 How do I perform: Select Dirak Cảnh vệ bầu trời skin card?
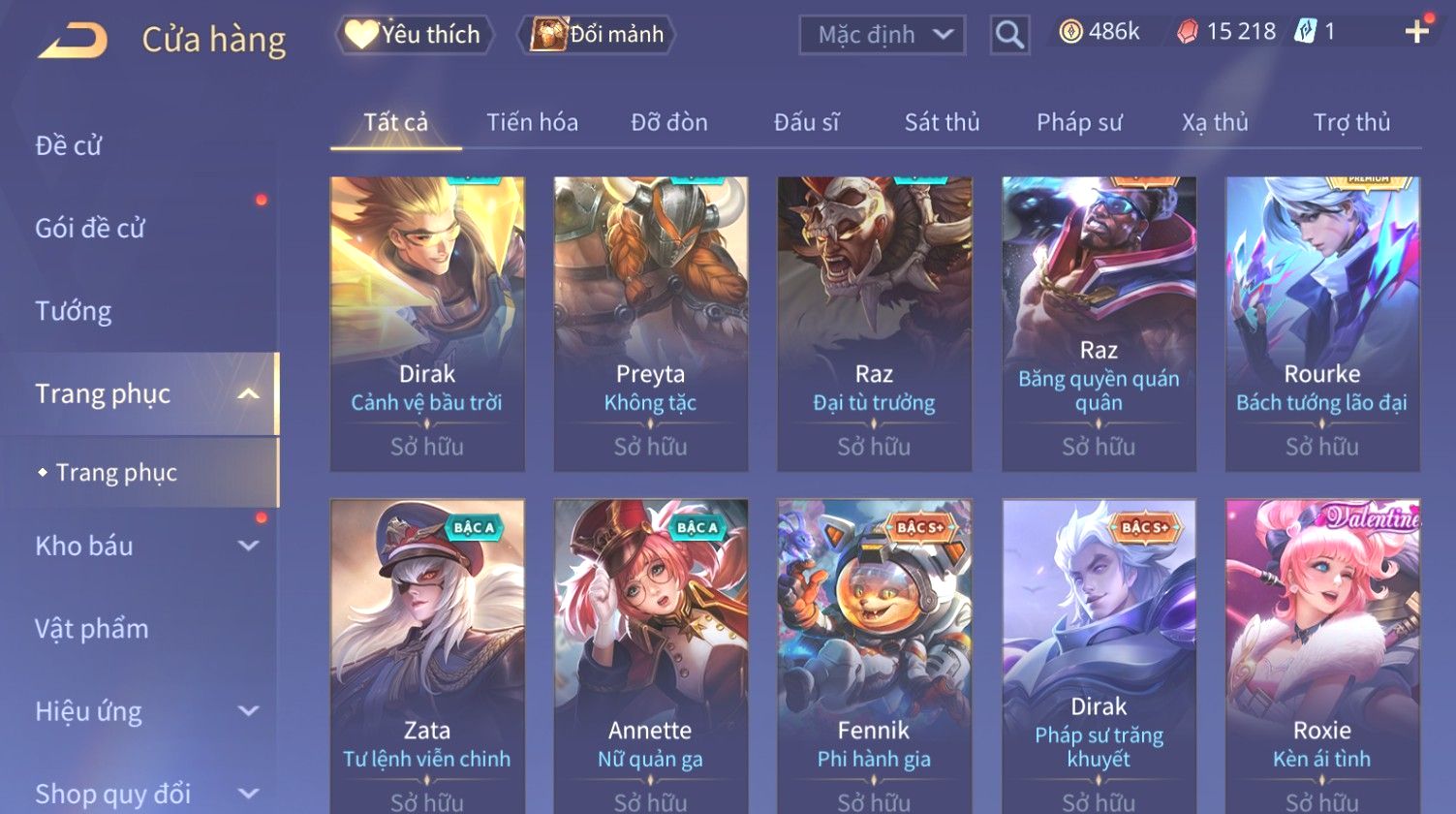pos(427,324)
